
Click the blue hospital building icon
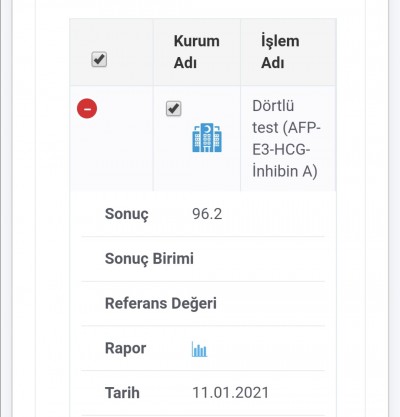pos(207,137)
